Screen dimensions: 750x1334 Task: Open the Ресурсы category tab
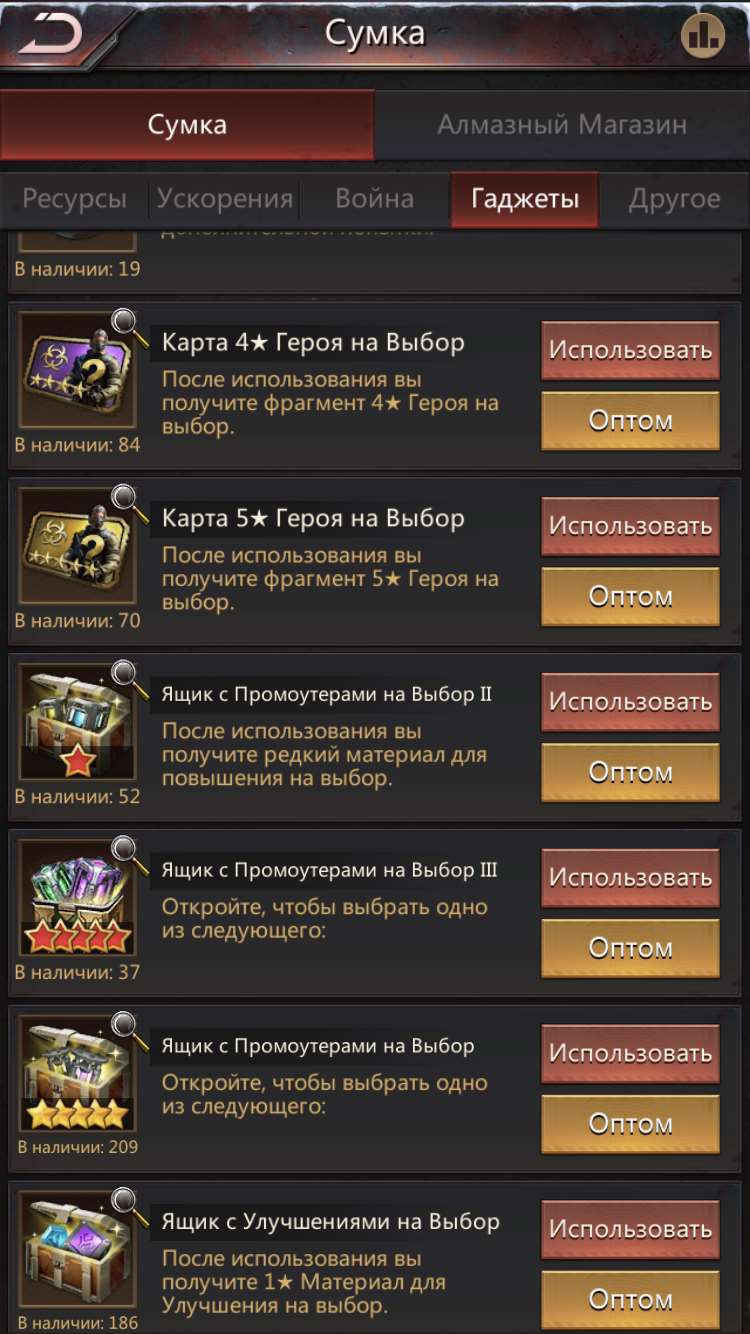pos(75,199)
